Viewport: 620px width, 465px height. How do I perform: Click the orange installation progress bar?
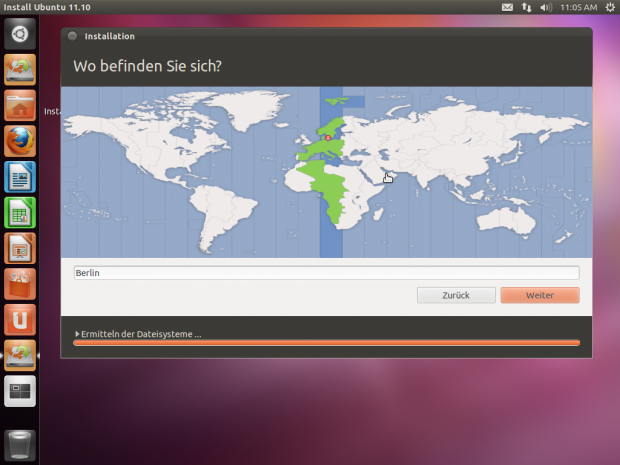coord(326,343)
